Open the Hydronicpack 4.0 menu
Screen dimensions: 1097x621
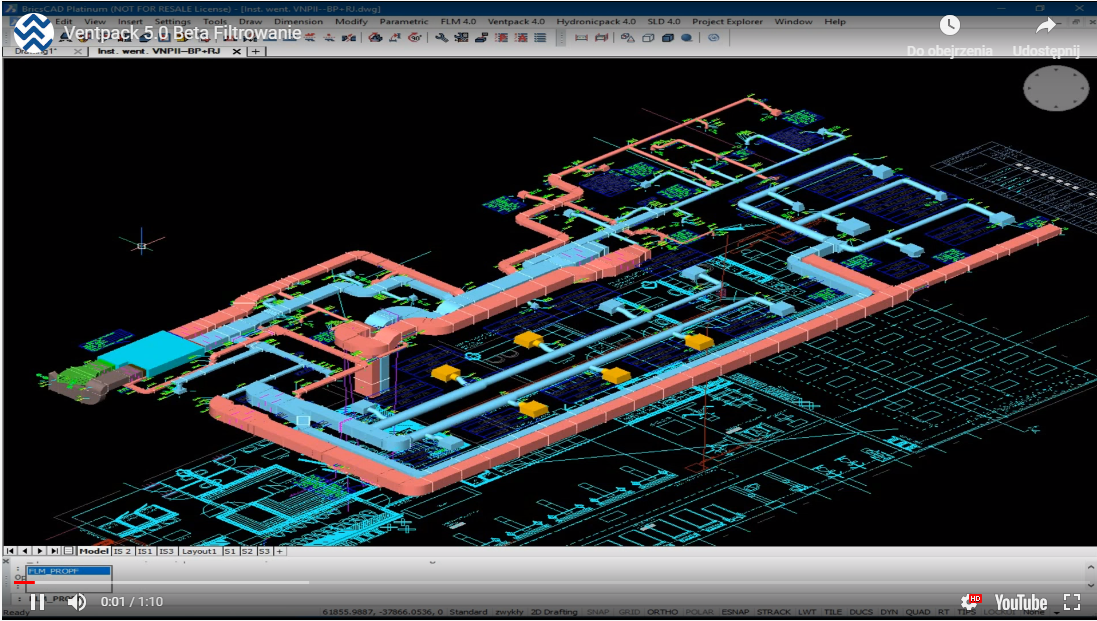coord(596,21)
